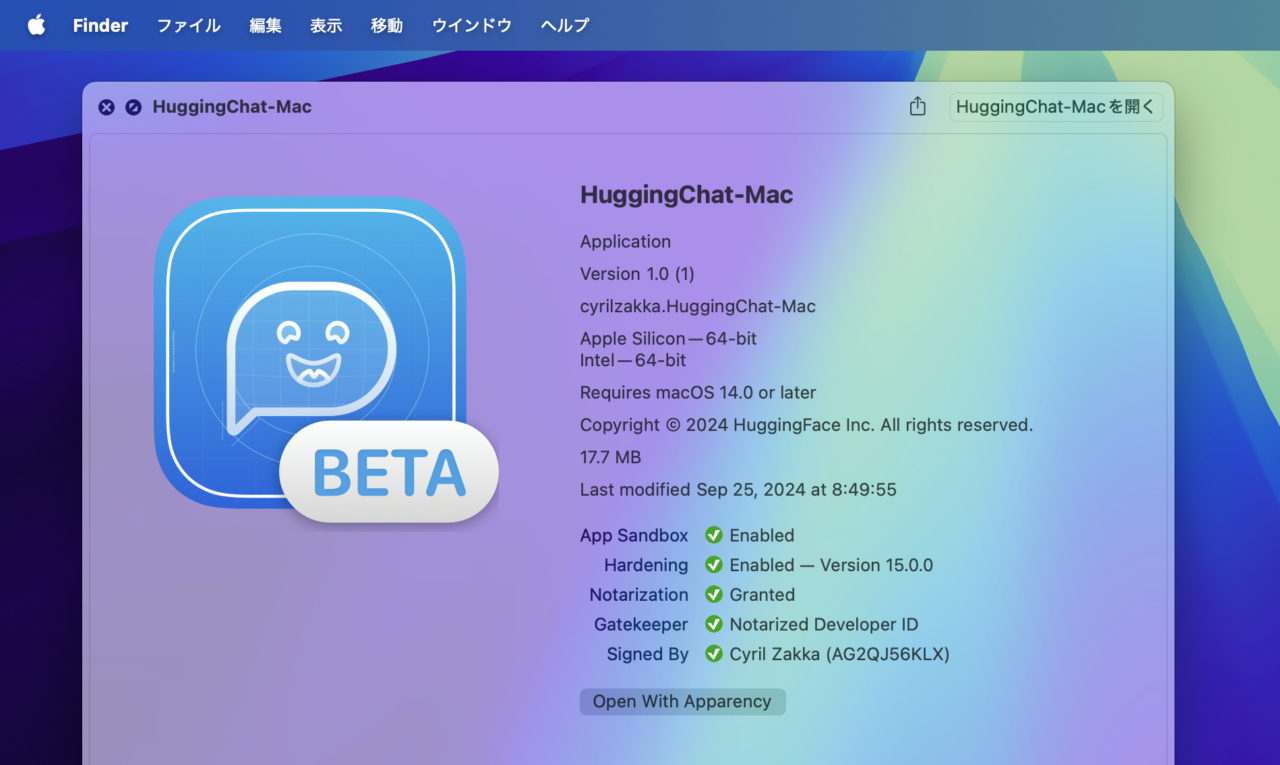Click the Signed By label

pyautogui.click(x=648, y=654)
